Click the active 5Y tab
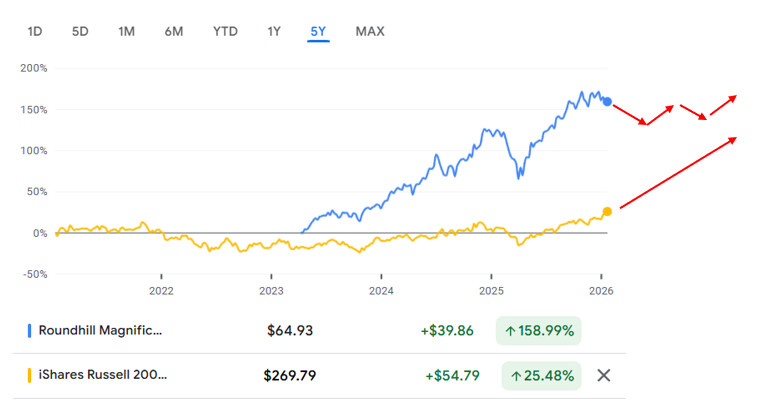The height and width of the screenshot is (403, 771). click(x=318, y=31)
